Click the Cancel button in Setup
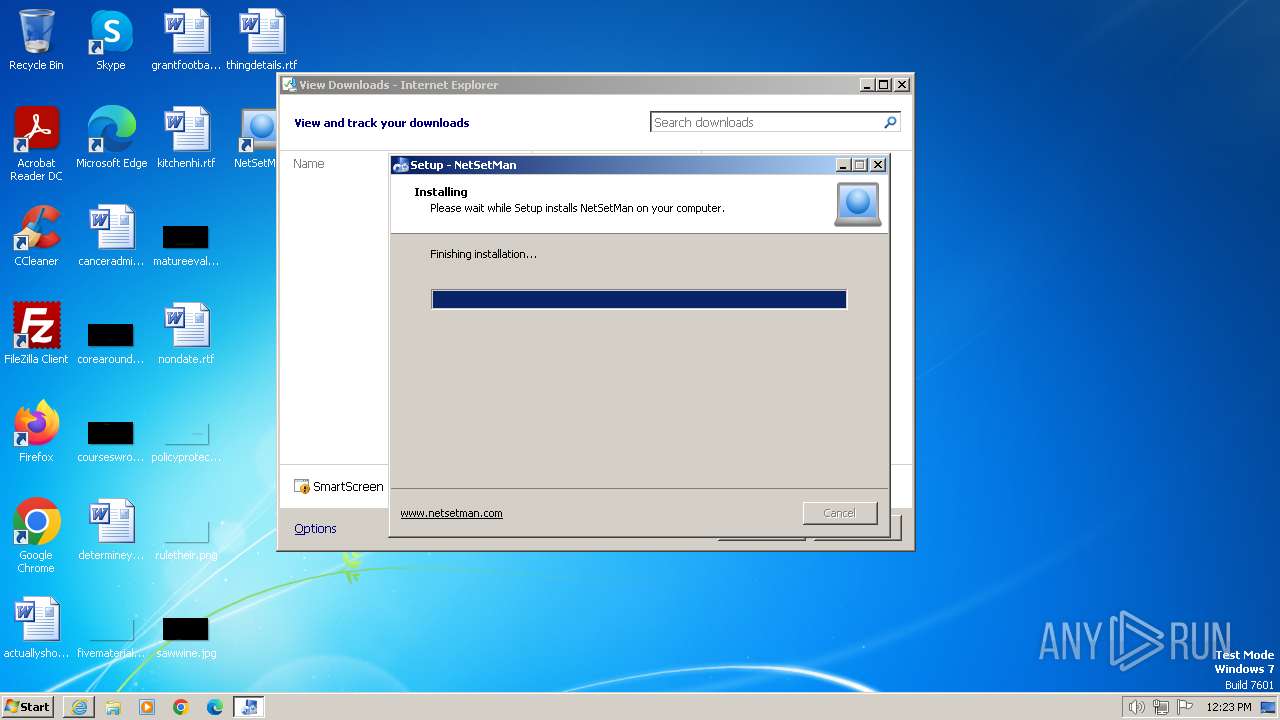1280x720 pixels. (x=840, y=513)
